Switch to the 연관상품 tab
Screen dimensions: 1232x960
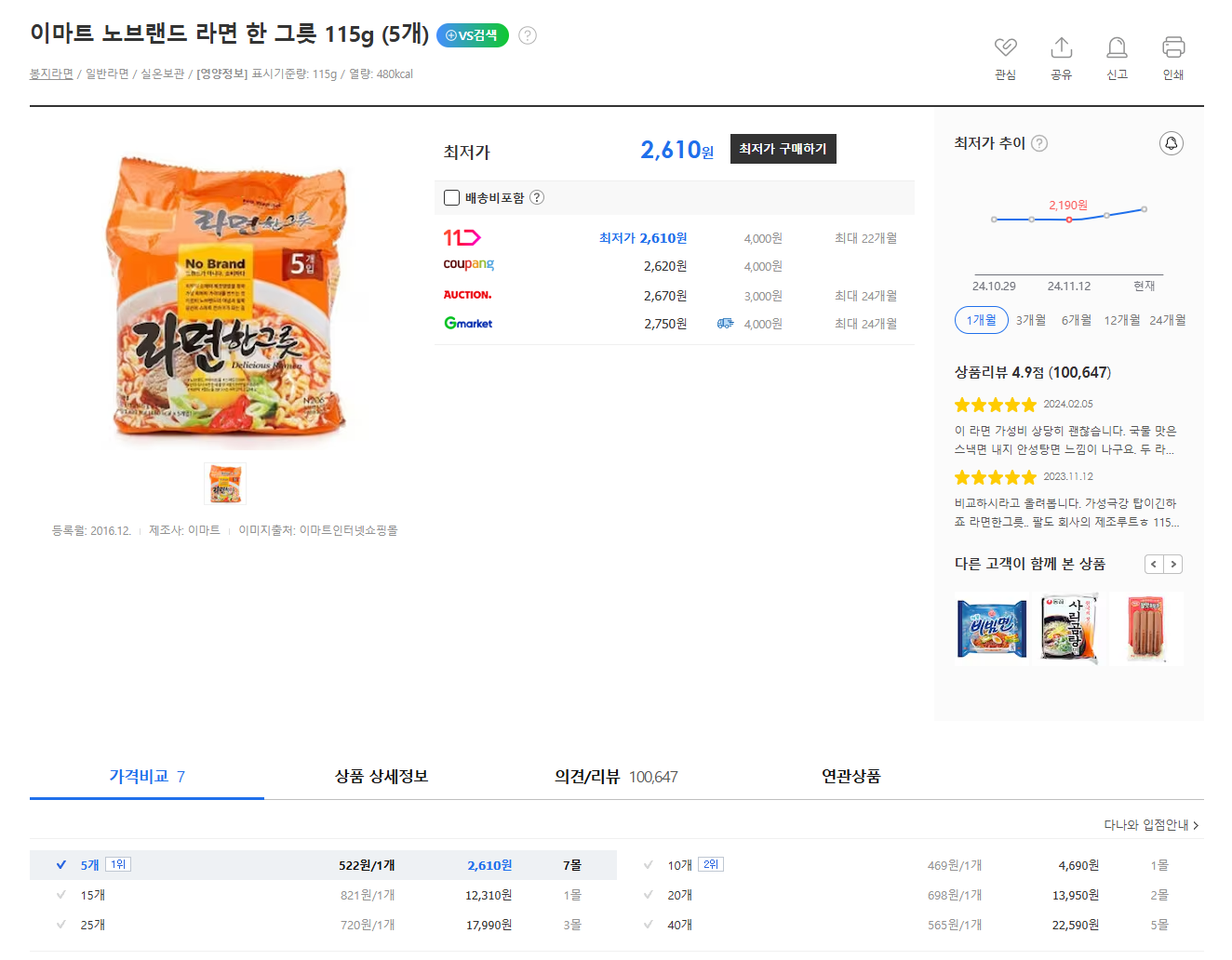pyautogui.click(x=850, y=777)
